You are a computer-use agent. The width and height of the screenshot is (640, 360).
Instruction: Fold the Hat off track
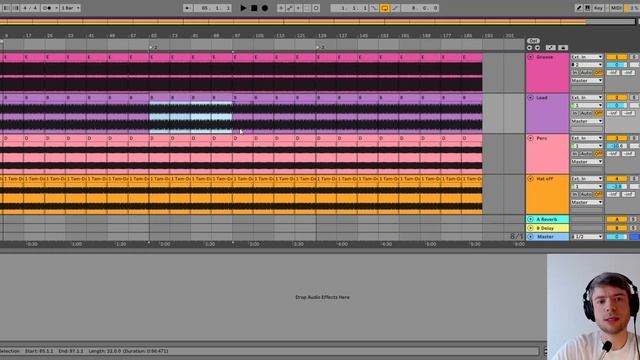[x=531, y=179]
